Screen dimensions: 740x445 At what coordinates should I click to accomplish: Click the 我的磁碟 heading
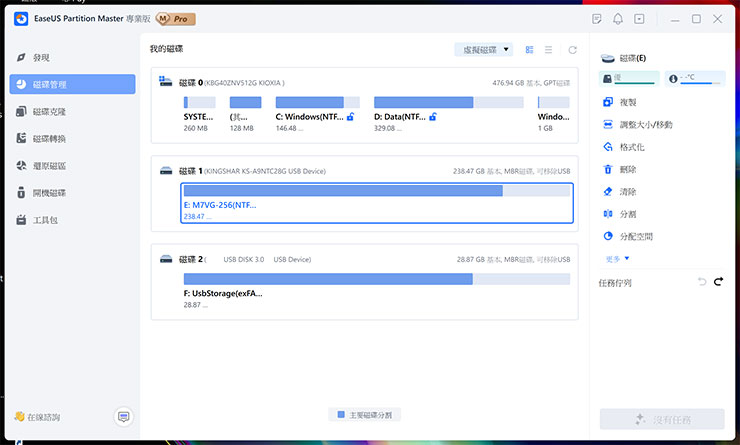pyautogui.click(x=167, y=49)
